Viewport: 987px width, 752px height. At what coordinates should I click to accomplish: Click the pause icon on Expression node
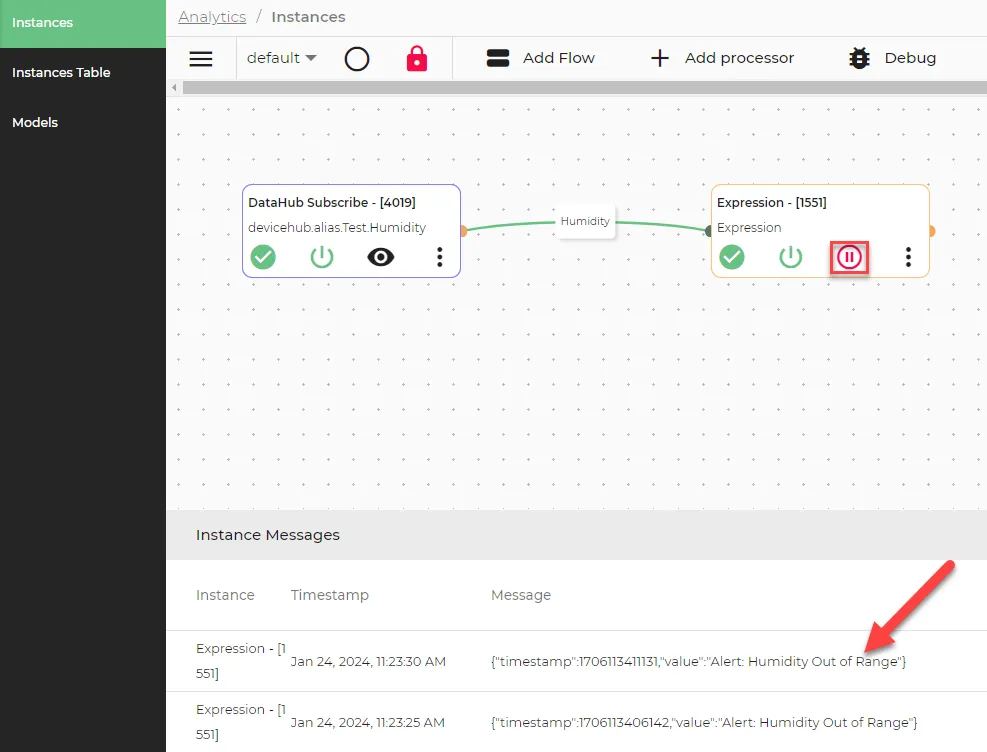point(849,257)
